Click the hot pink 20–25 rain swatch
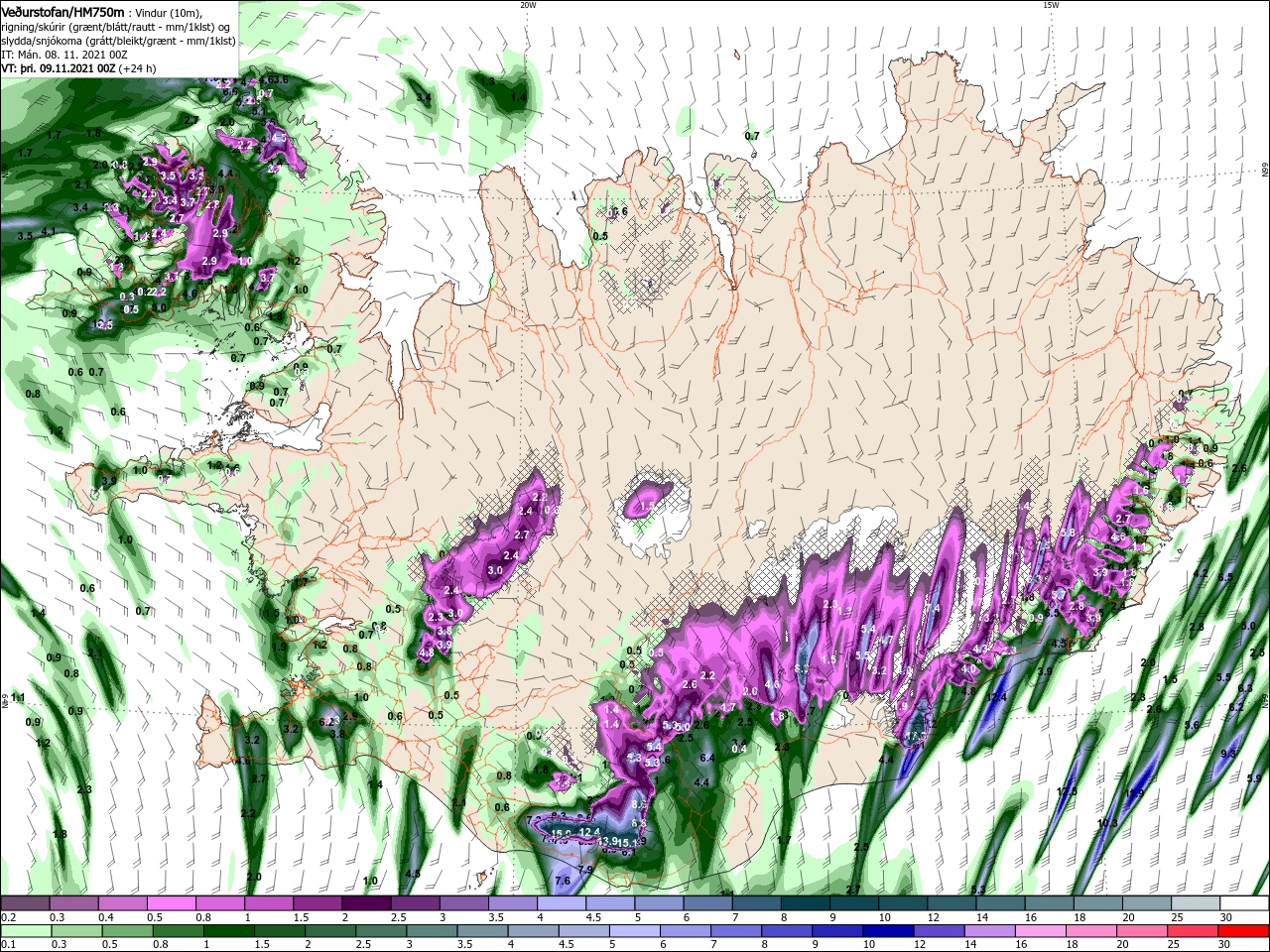Image resolution: width=1270 pixels, height=952 pixels. tap(1143, 931)
